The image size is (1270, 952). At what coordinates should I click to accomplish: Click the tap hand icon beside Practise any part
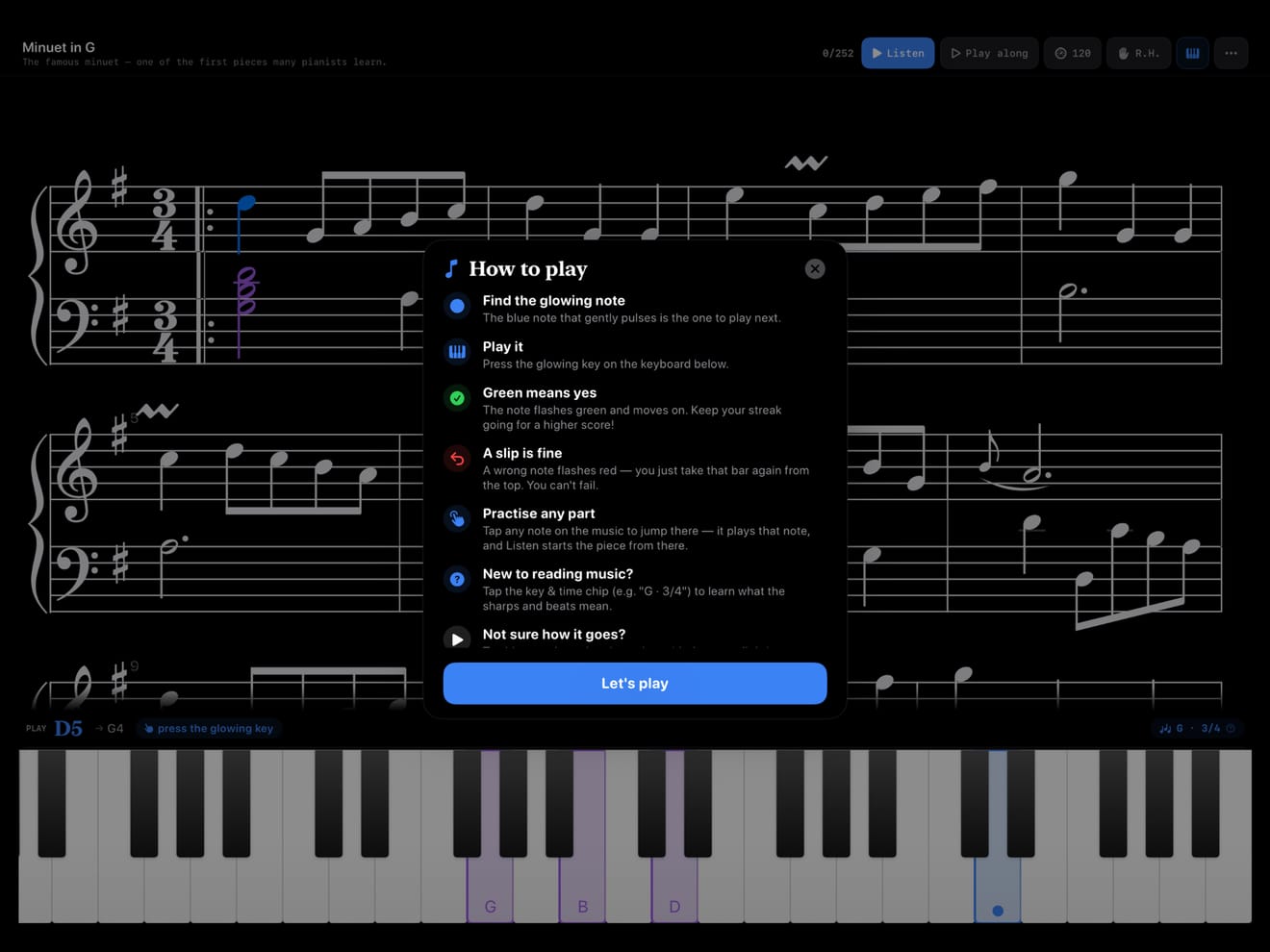pyautogui.click(x=457, y=519)
